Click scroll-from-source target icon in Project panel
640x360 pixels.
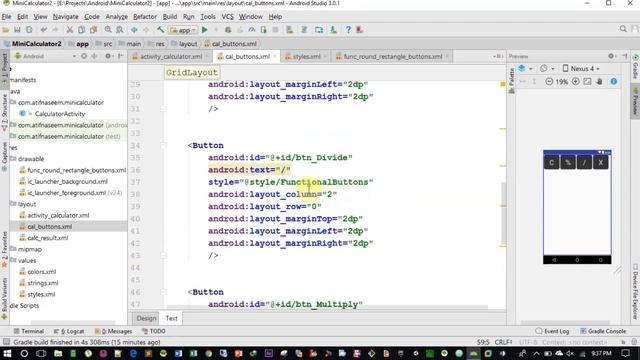click(x=84, y=56)
